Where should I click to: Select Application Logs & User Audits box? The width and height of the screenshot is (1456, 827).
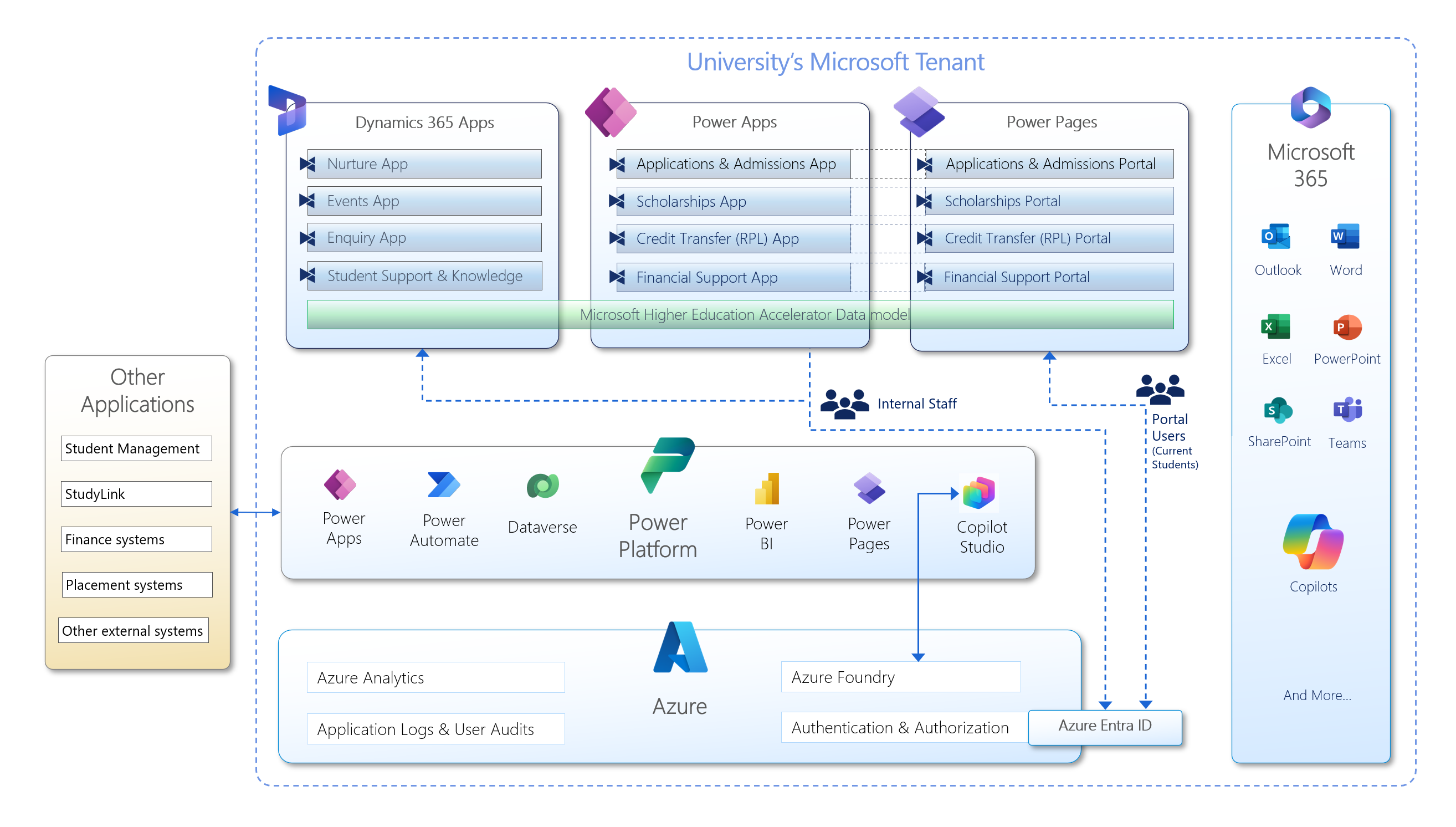click(x=435, y=729)
